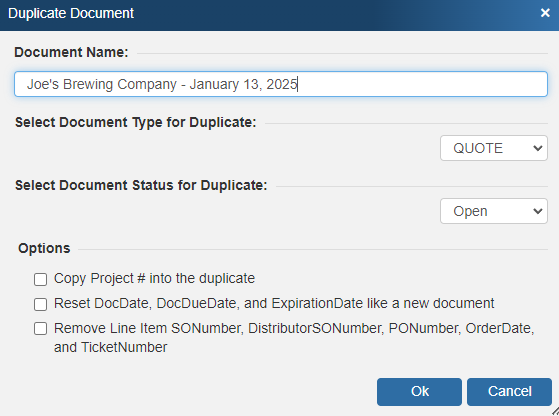Click the 'Copy Project # into the duplicate' label text
Image resolution: width=559 pixels, height=416 pixels.
click(154, 278)
